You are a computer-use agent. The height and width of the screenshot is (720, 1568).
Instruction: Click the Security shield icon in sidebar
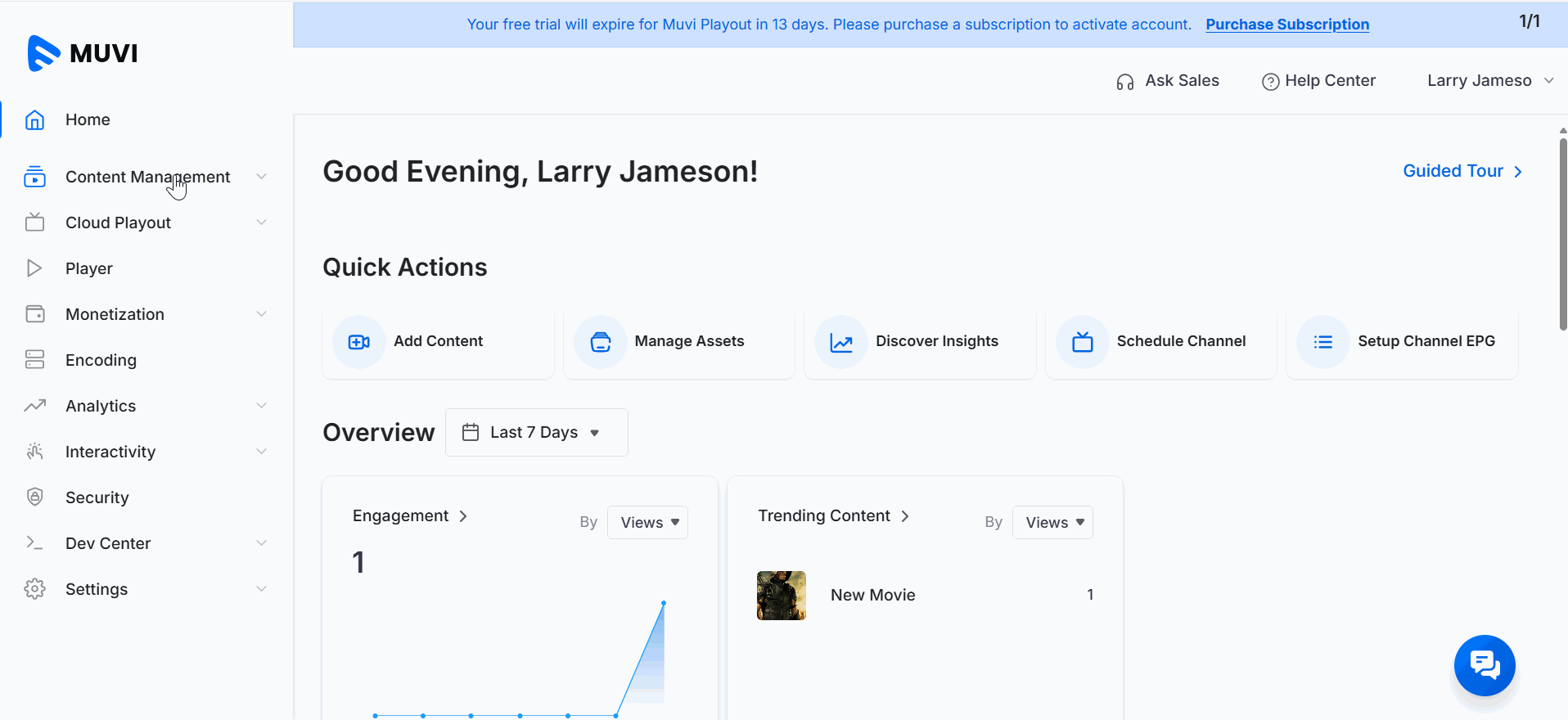[x=34, y=497]
